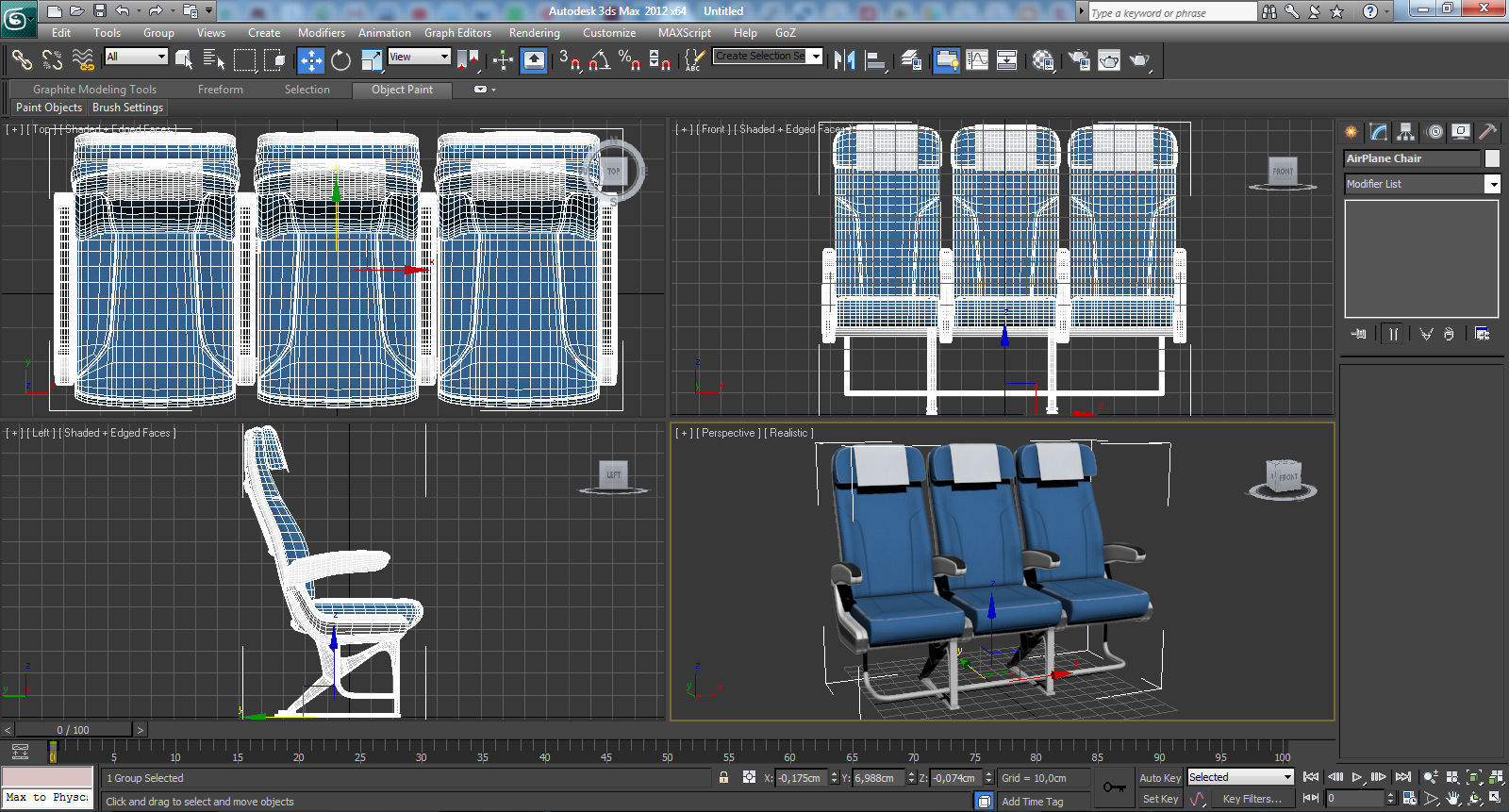Viewport: 1509px width, 812px height.
Task: Switch to the Create command panel
Action: click(1351, 132)
